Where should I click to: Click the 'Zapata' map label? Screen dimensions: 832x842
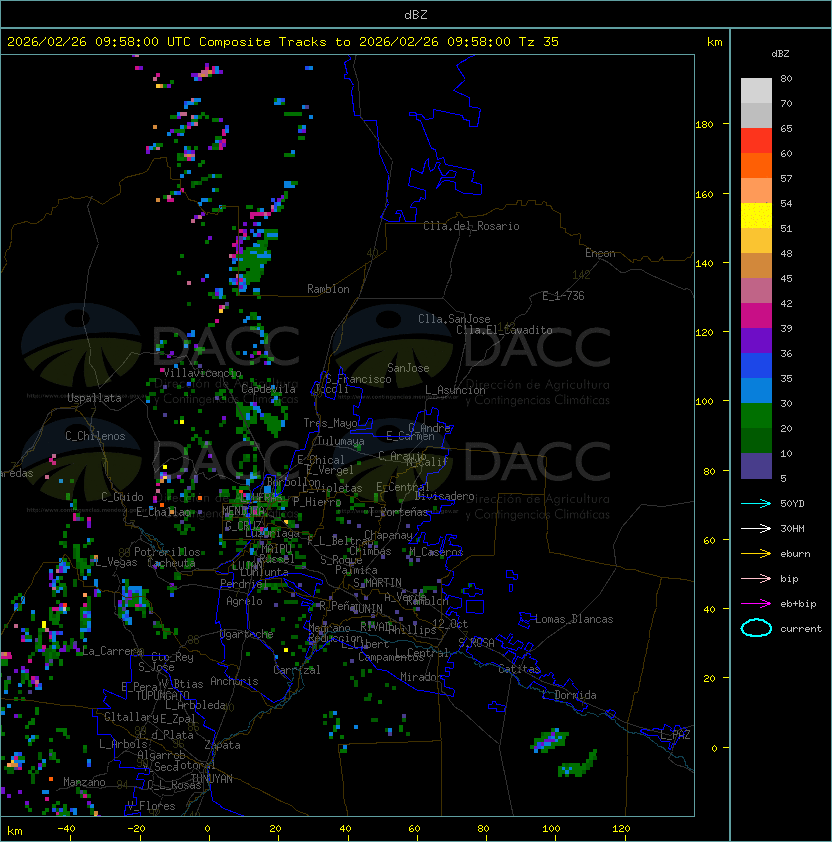tap(222, 745)
